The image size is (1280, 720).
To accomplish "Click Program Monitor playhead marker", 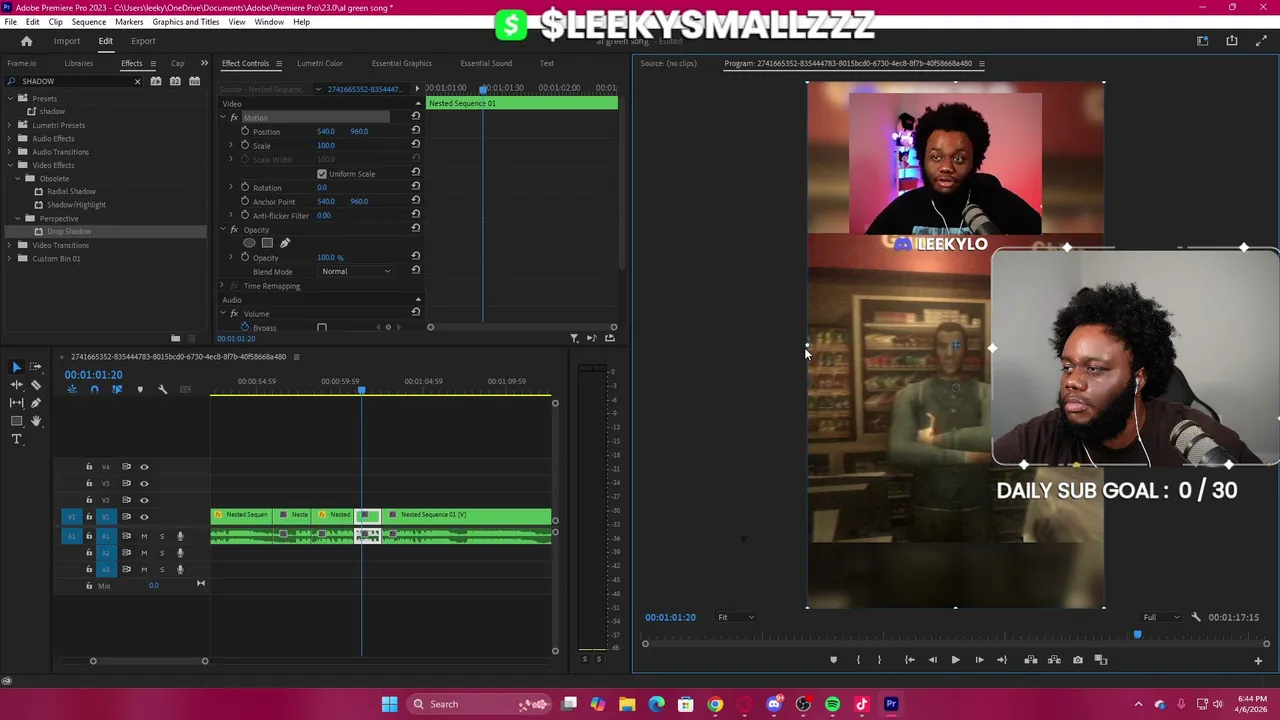I will tap(1137, 634).
